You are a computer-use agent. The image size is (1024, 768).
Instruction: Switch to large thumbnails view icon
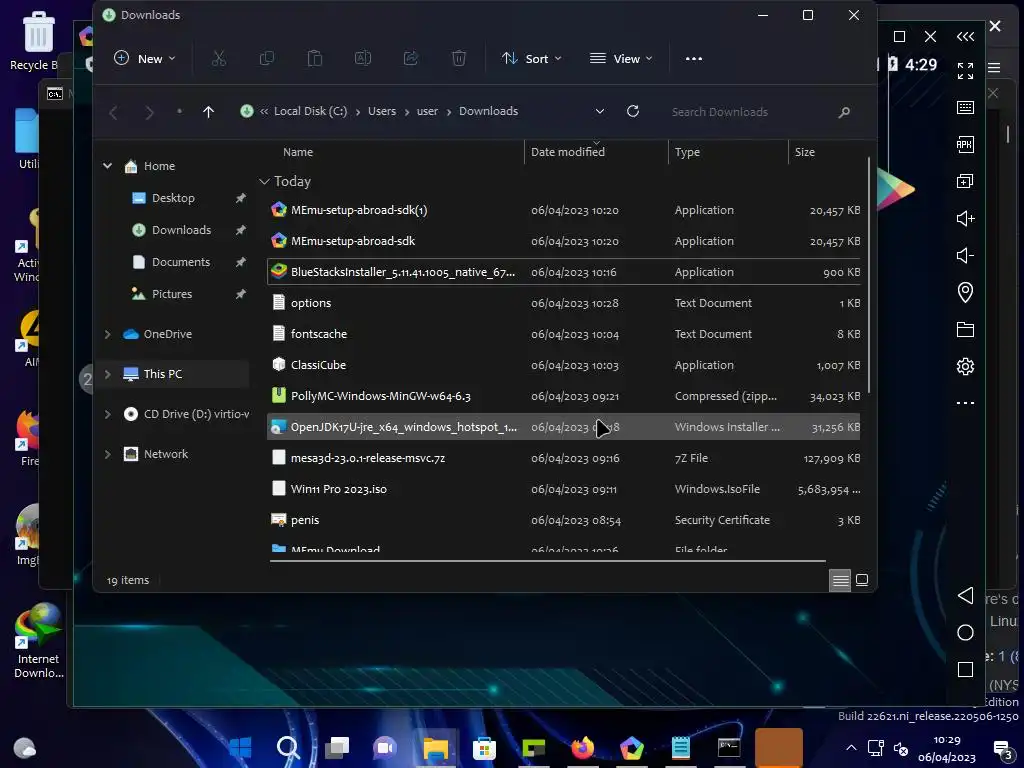tap(862, 580)
